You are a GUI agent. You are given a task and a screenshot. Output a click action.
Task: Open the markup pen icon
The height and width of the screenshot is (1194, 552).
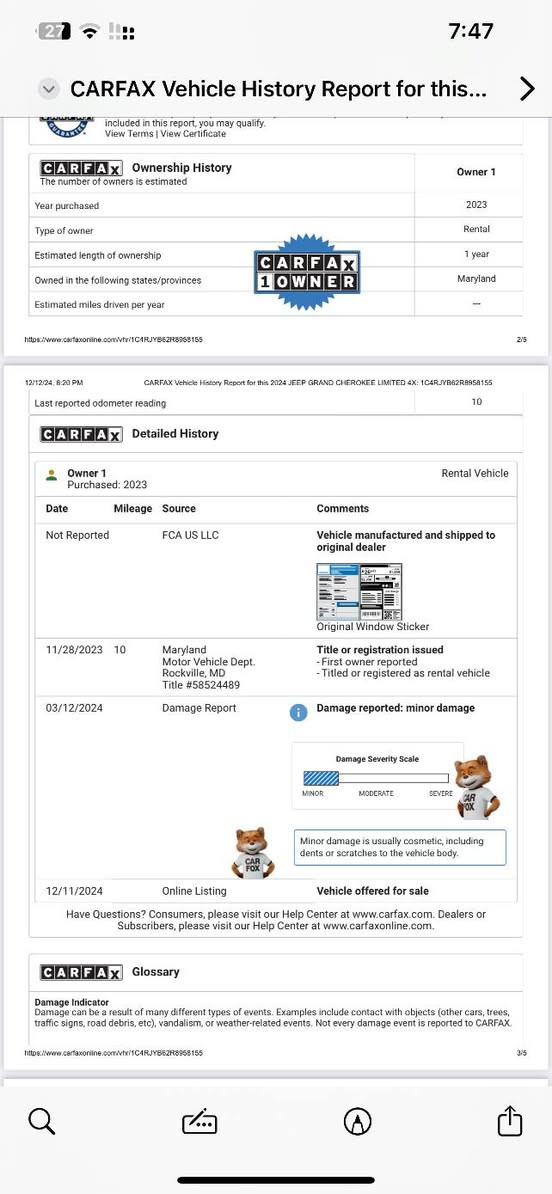pyautogui.click(x=358, y=1121)
